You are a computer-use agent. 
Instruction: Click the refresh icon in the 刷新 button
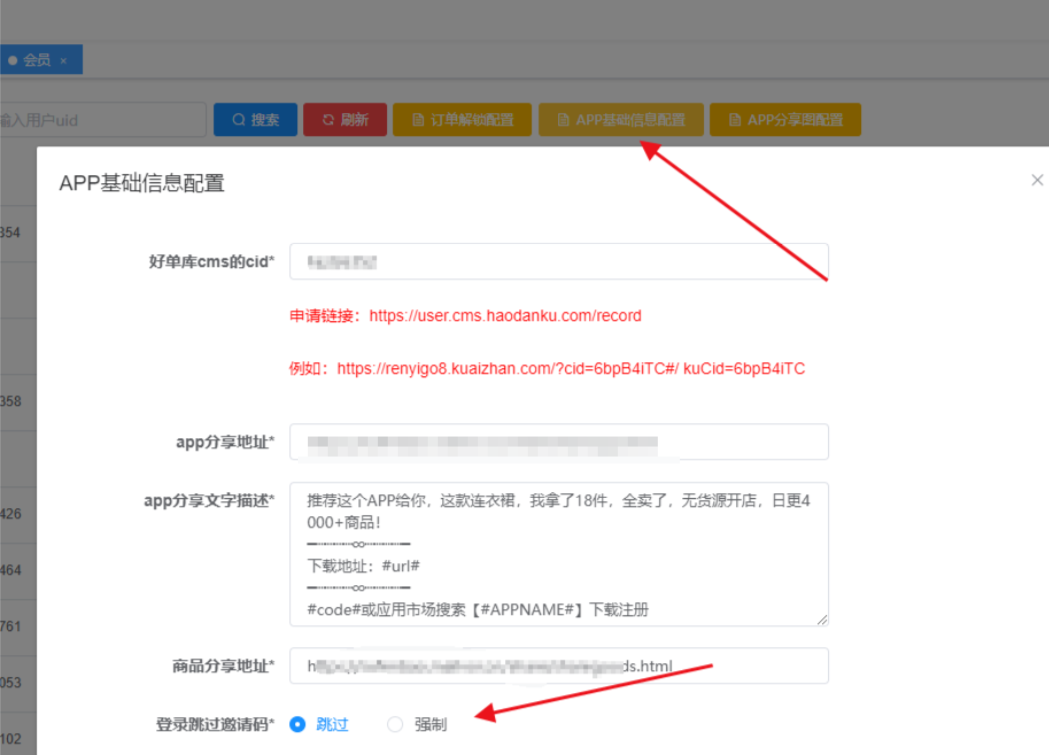328,120
